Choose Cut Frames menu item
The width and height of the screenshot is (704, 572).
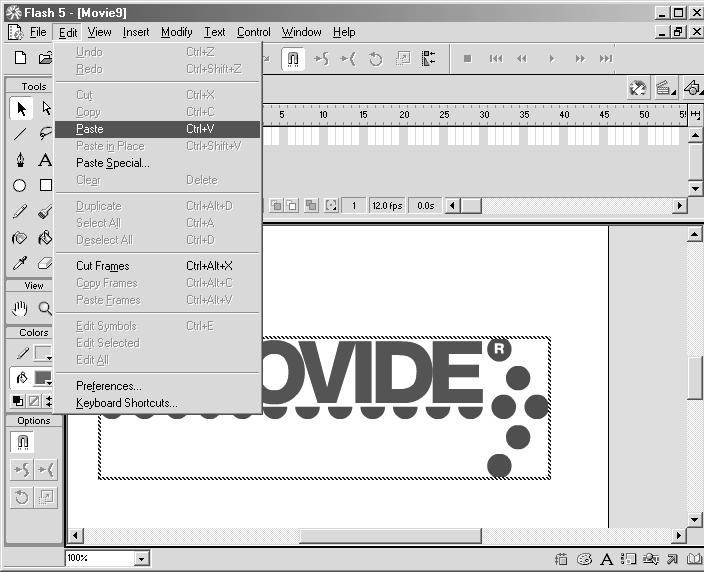point(158,266)
